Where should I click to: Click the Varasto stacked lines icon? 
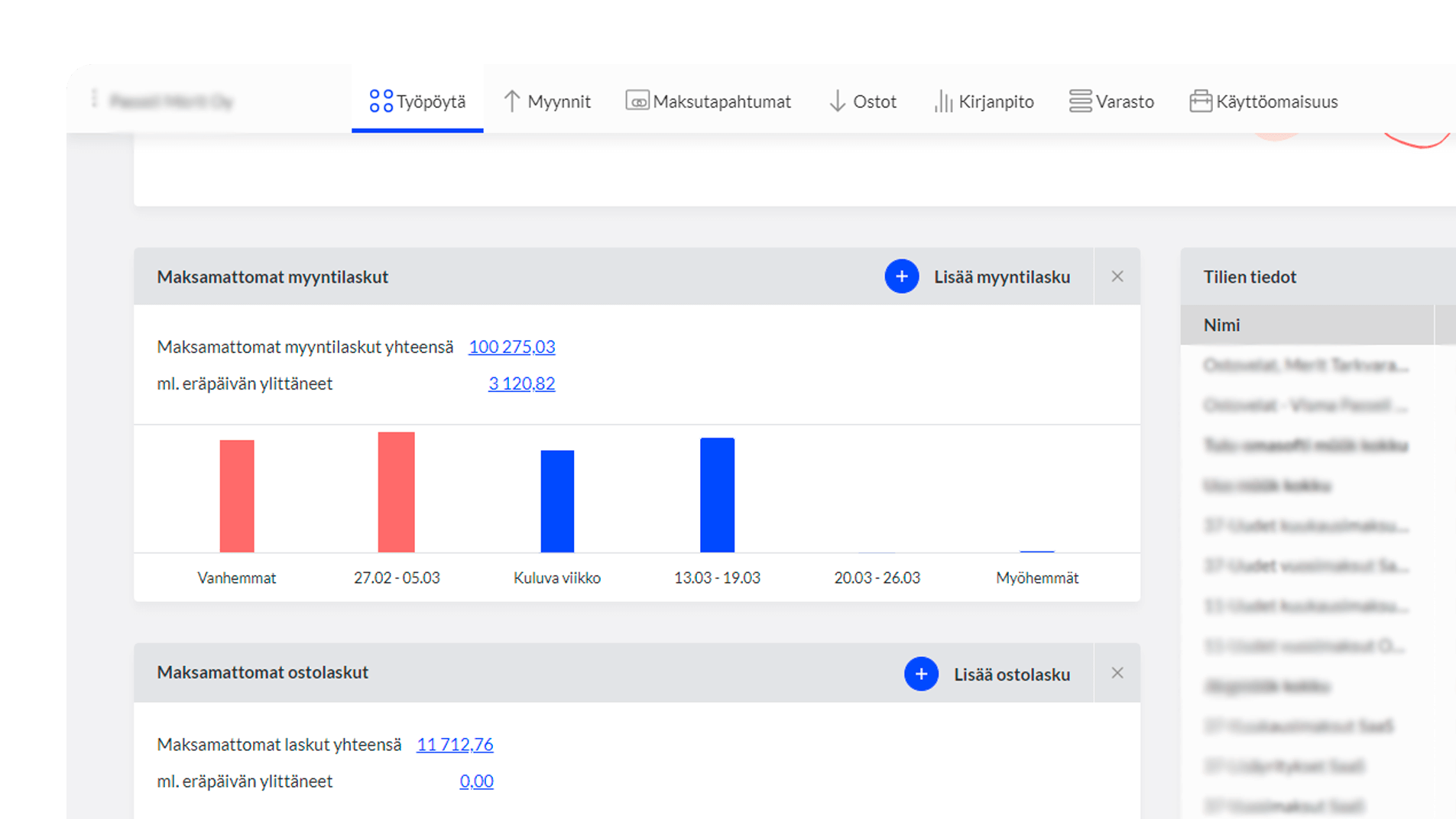click(x=1080, y=101)
